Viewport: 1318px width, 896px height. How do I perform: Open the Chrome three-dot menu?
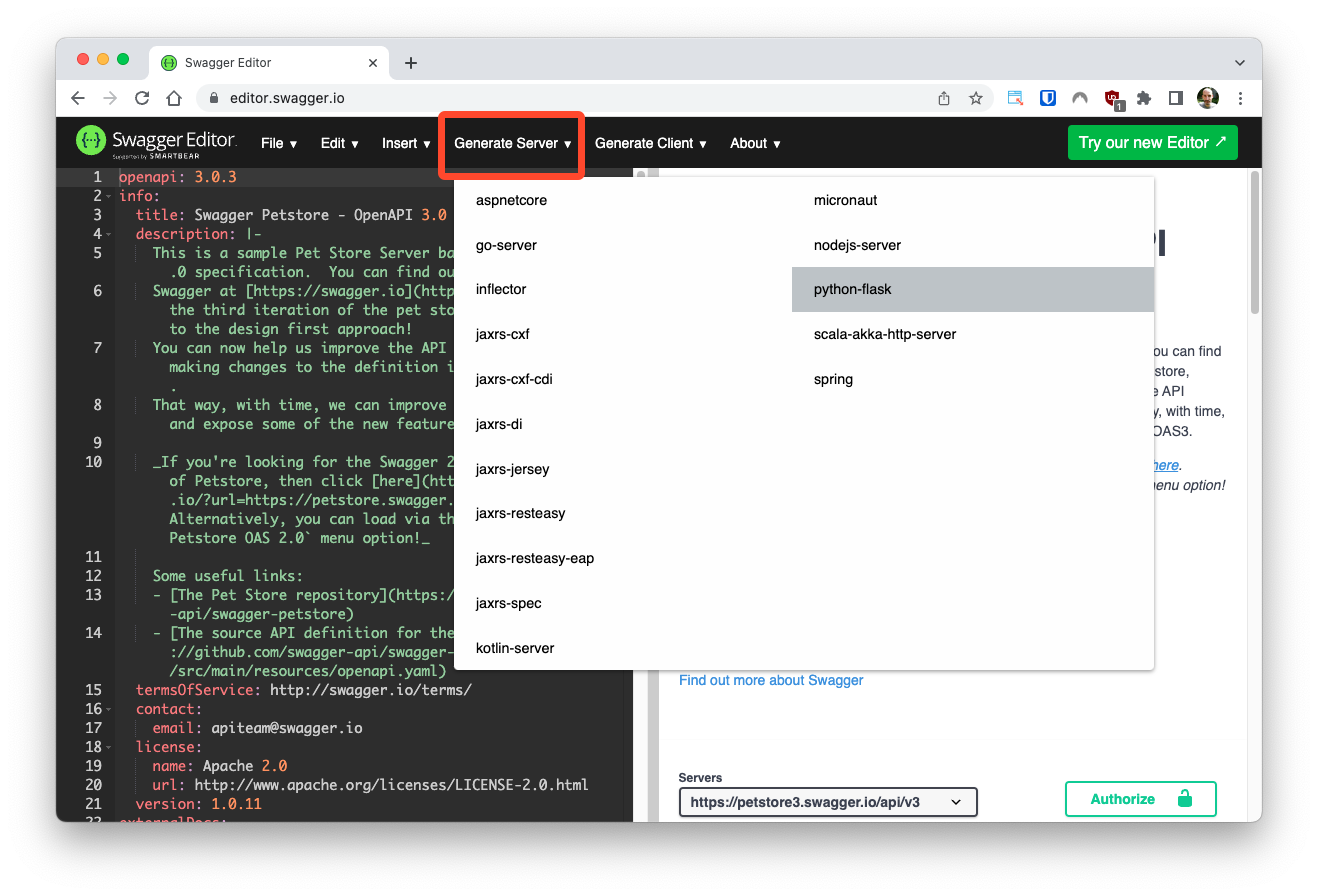[x=1241, y=98]
